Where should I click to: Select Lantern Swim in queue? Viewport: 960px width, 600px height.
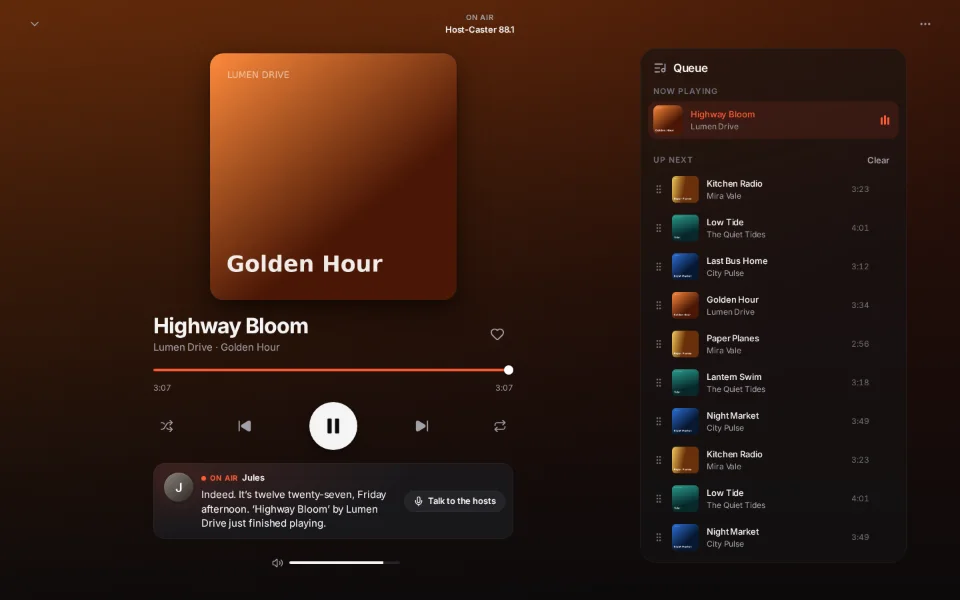click(773, 383)
